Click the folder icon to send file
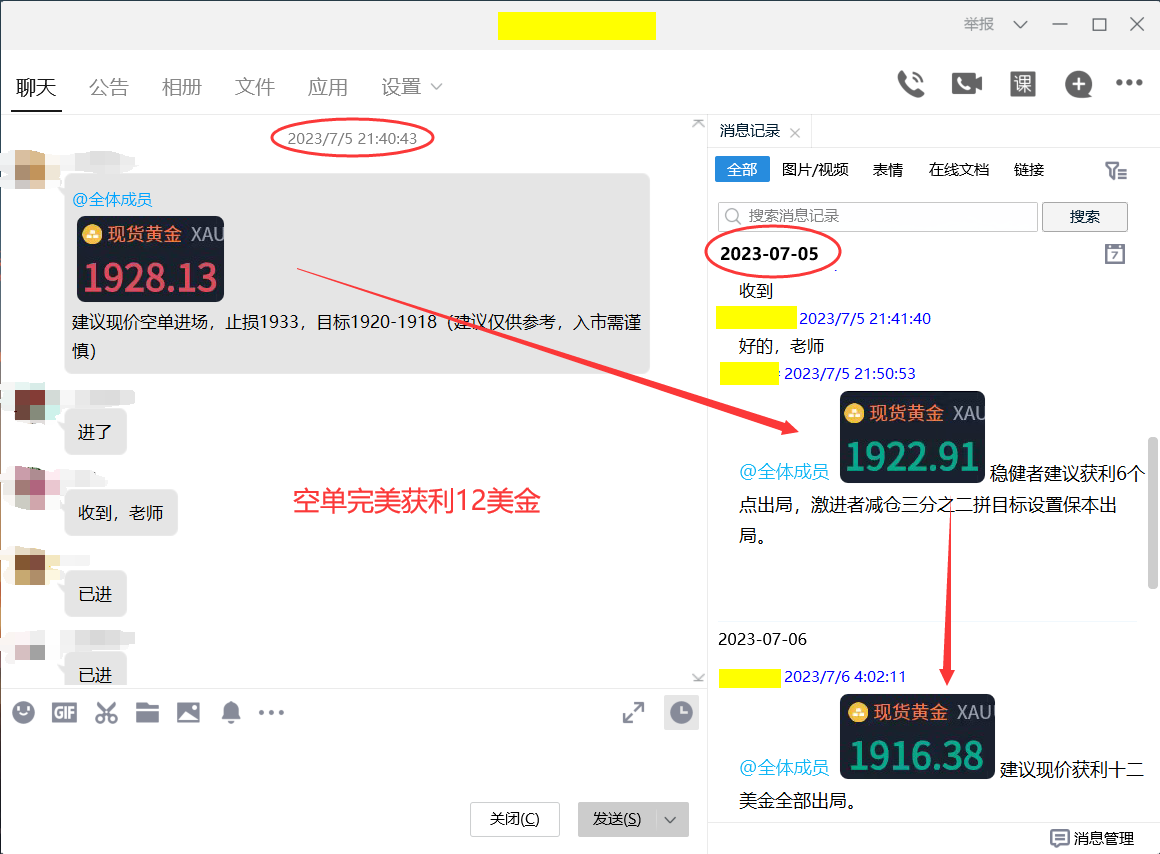Viewport: 1160px width, 854px height. tap(147, 713)
